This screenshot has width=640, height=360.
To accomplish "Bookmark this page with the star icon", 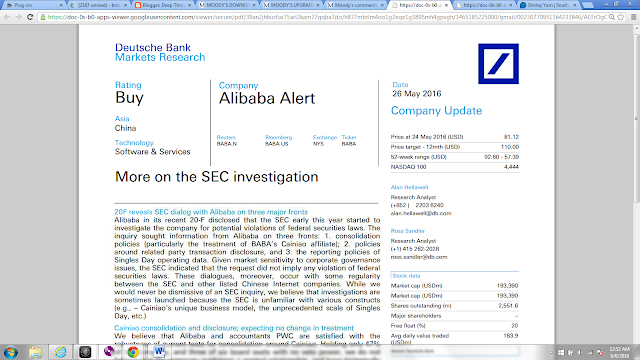I will click(621, 17).
